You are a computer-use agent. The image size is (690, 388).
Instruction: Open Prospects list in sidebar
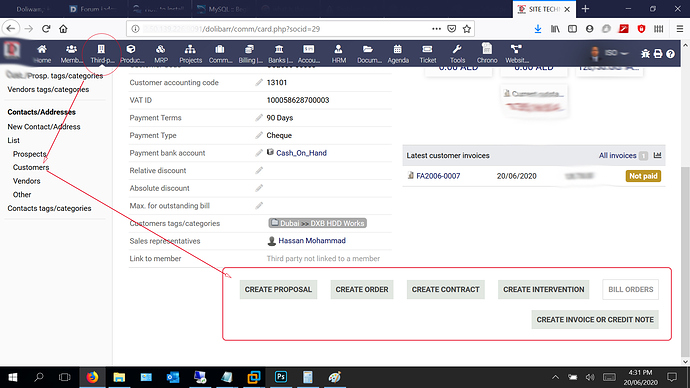tap(29, 154)
